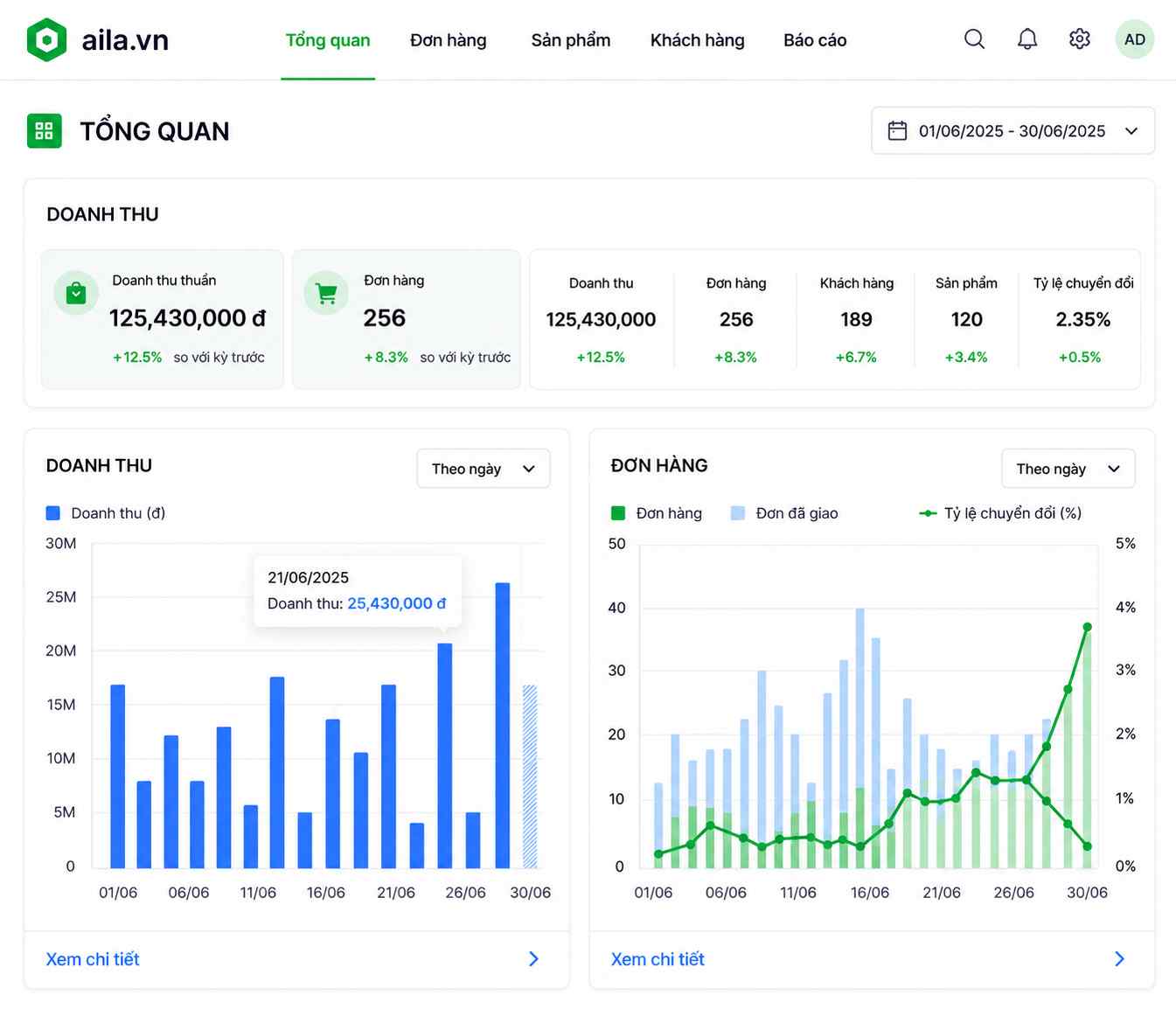
Task: Toggle the Doanh thu (đ) legend series
Action: 105,513
